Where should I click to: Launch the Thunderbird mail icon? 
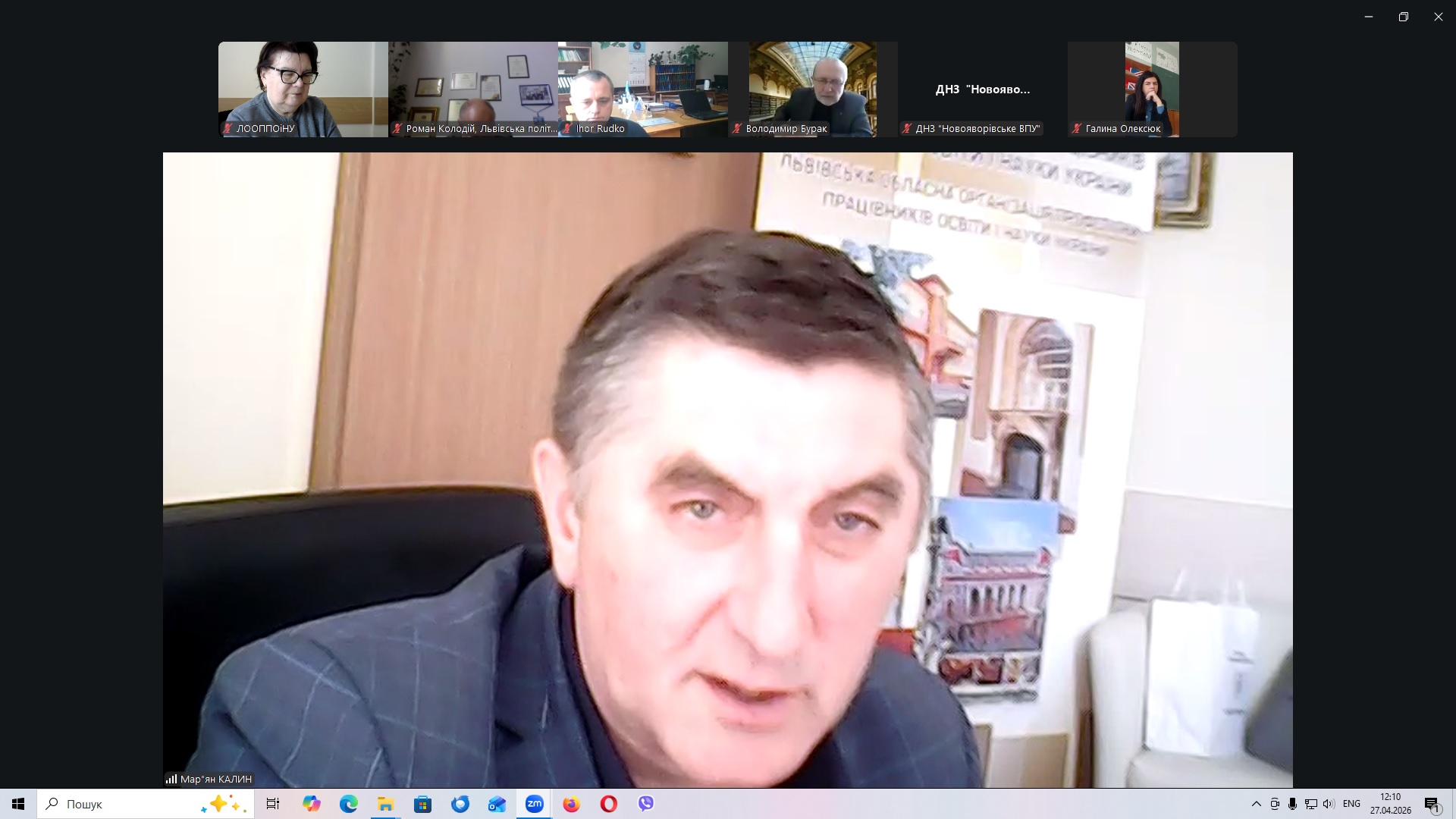[460, 804]
